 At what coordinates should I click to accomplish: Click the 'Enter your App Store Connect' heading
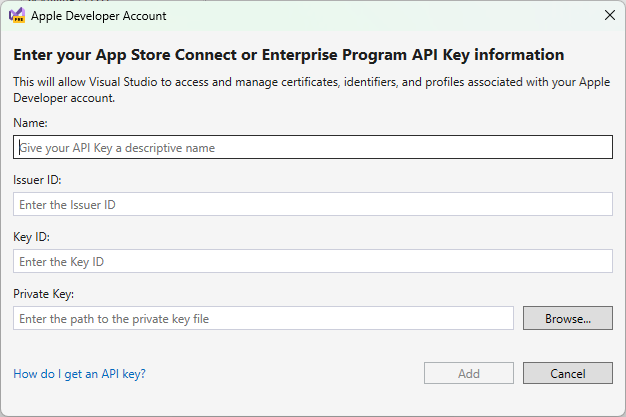tap(289, 55)
